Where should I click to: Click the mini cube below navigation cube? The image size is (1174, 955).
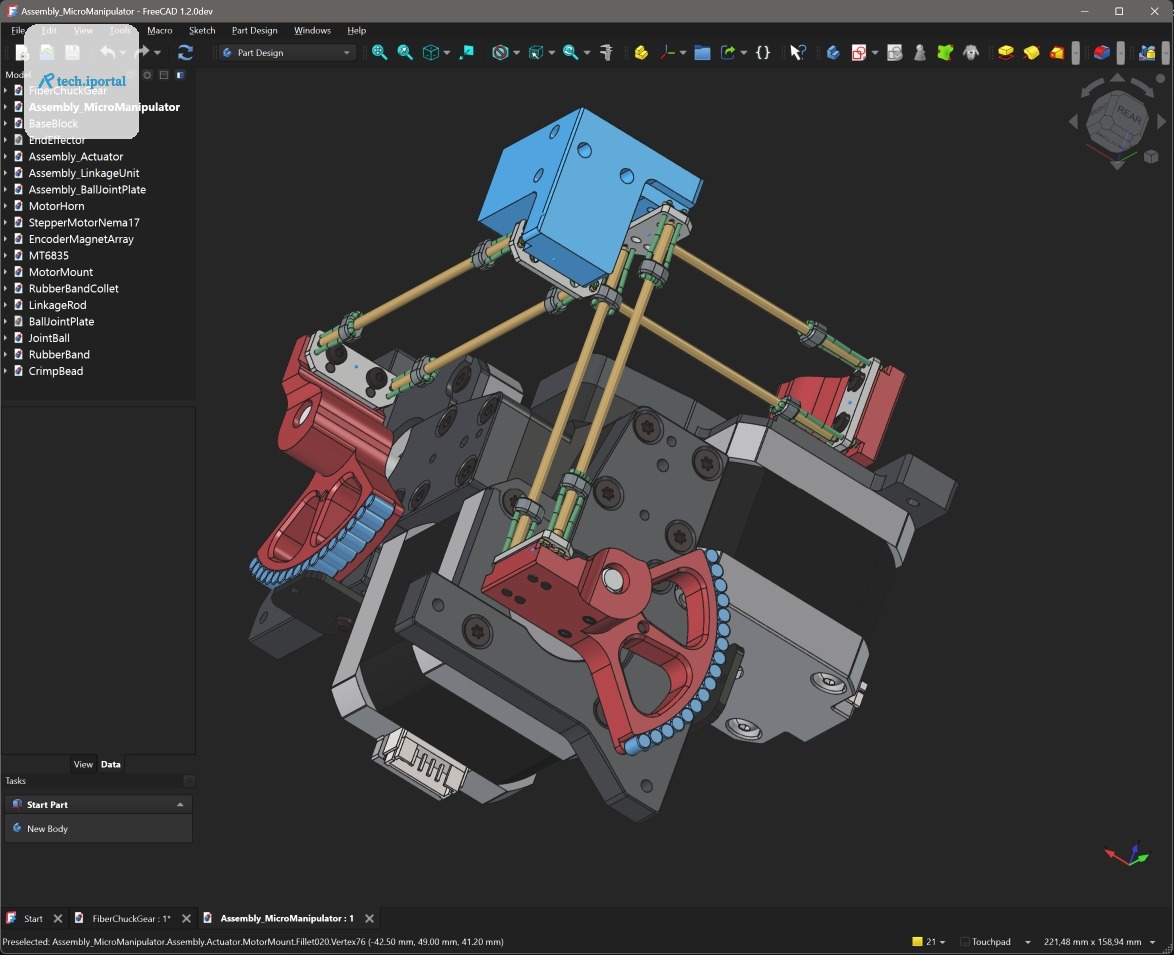pyautogui.click(x=1152, y=156)
